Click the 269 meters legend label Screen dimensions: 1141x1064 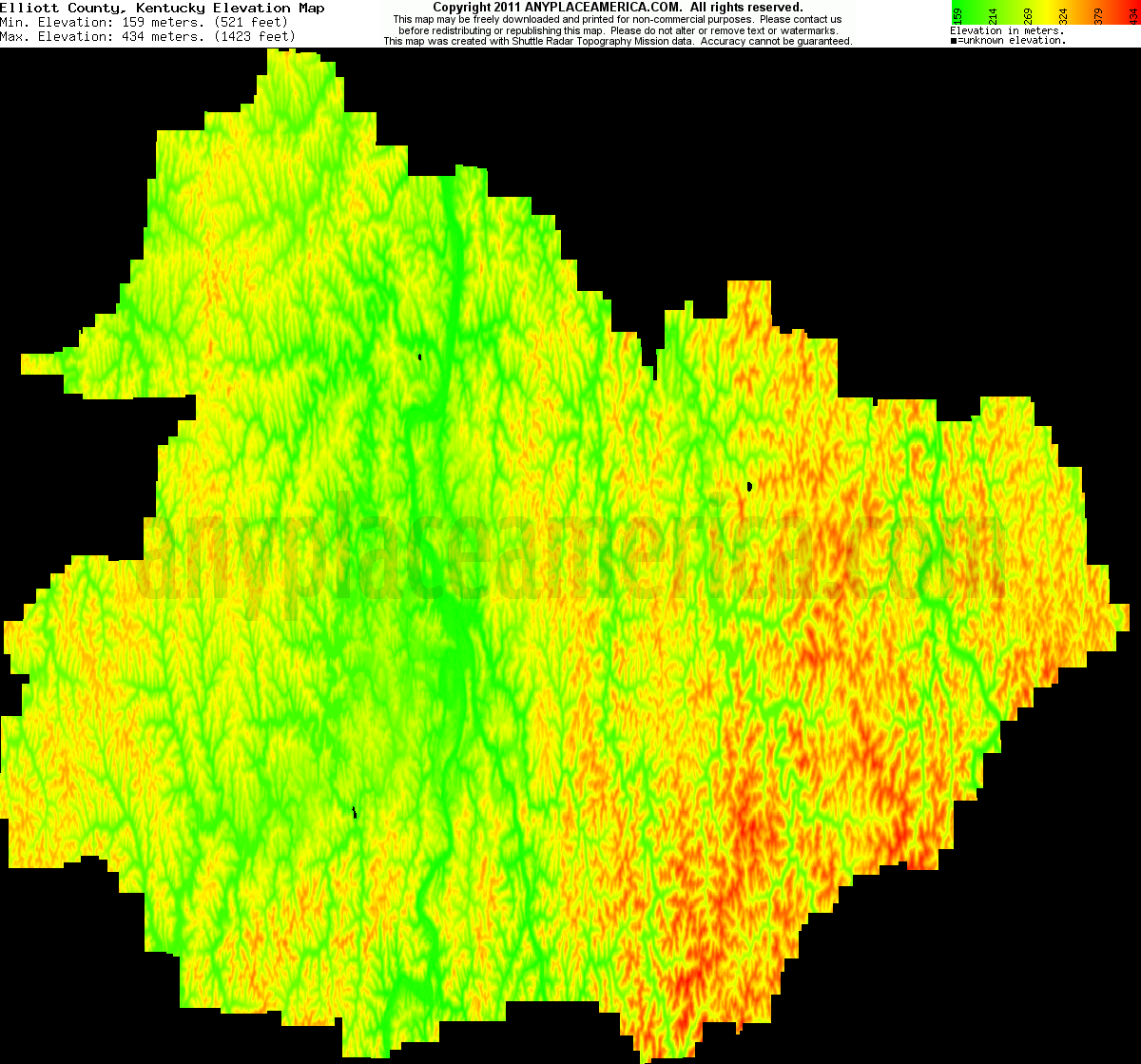[x=1027, y=15]
